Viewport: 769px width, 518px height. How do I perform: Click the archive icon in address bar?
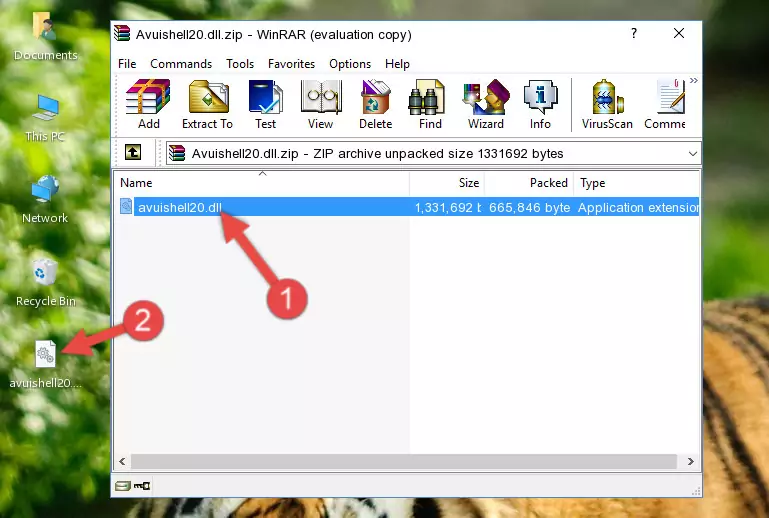[177, 153]
